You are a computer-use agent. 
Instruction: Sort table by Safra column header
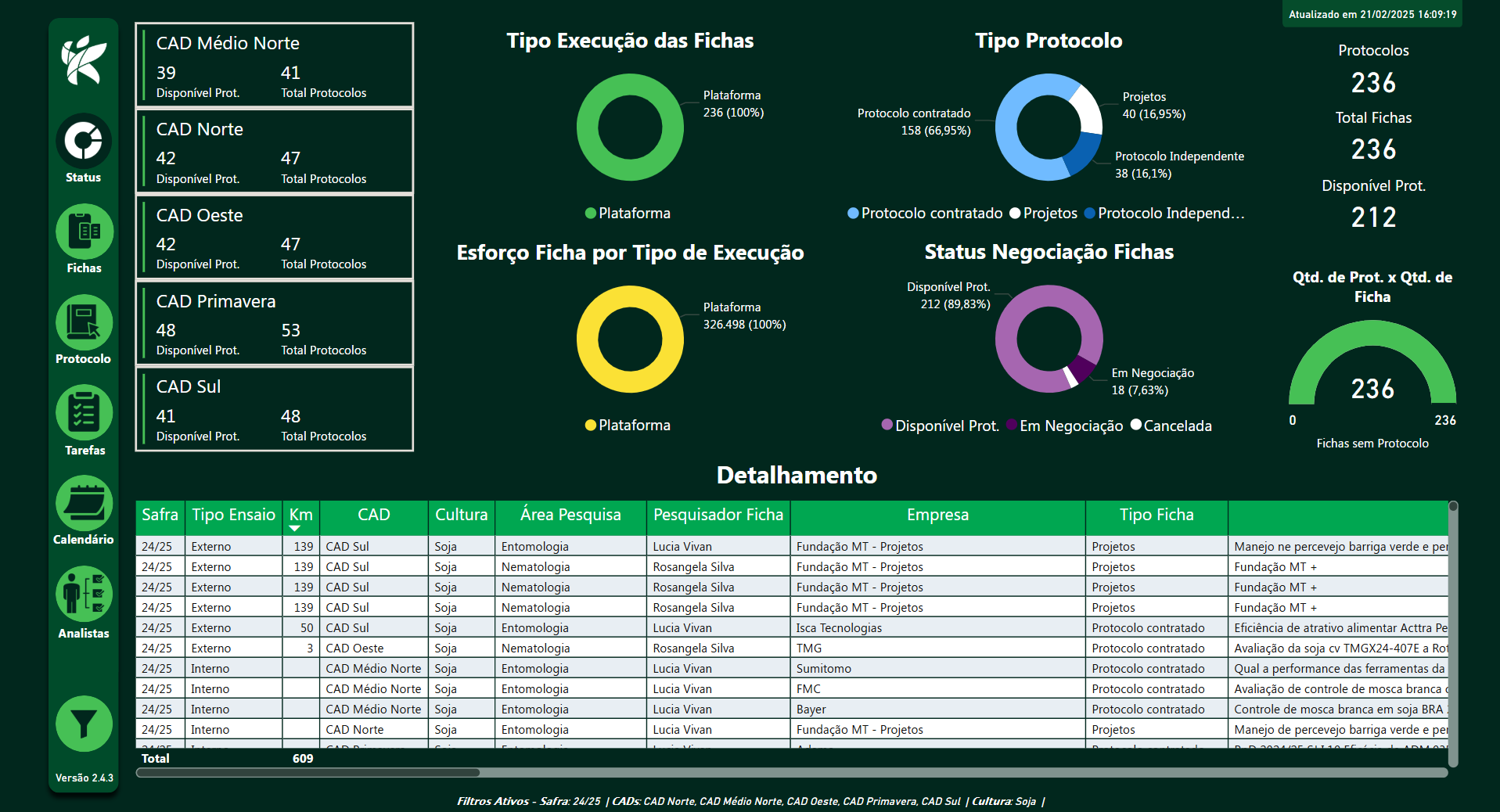click(160, 515)
